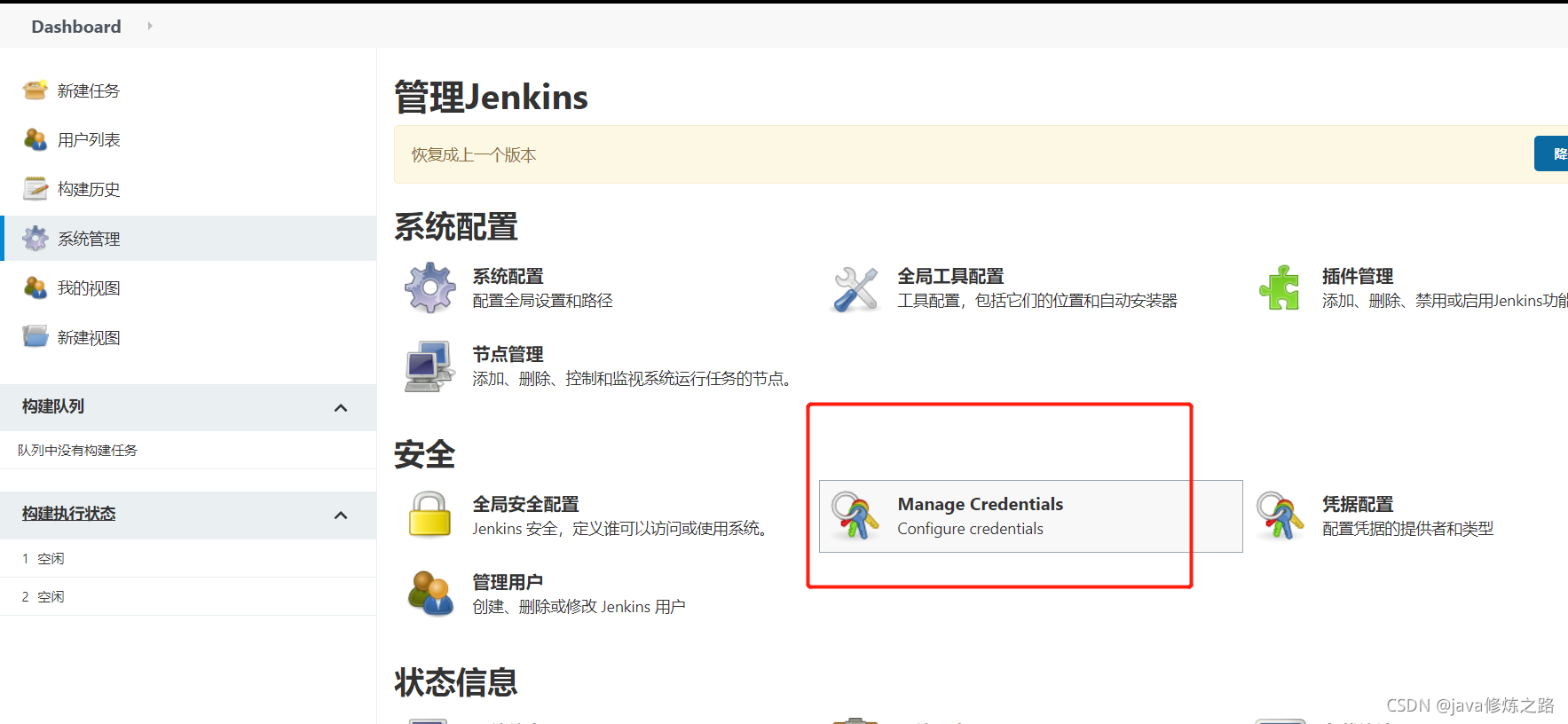The width and height of the screenshot is (1568, 724).
Task: Click the 凭据配置 keys icon
Action: pyautogui.click(x=1280, y=515)
